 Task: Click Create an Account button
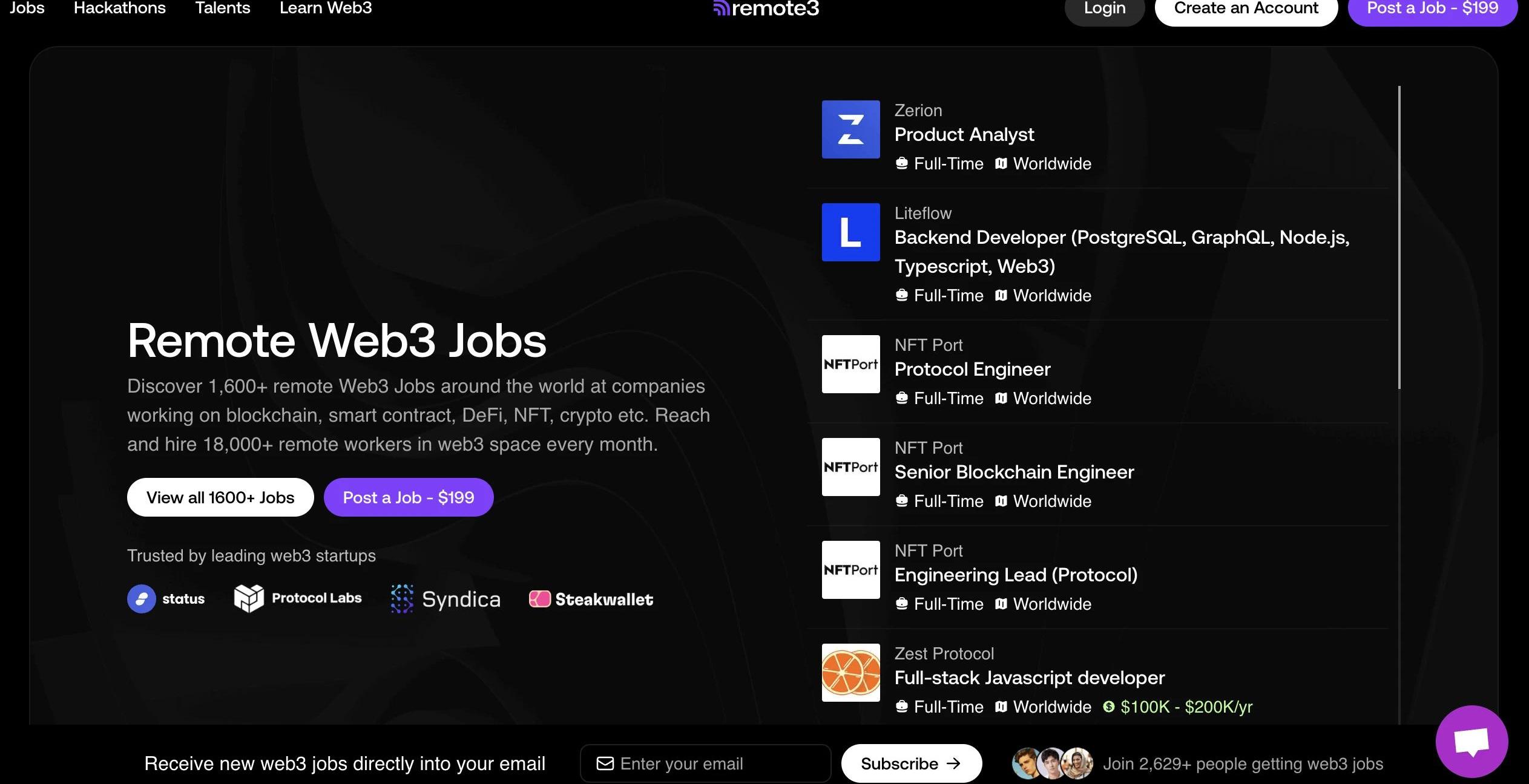[x=1246, y=8]
